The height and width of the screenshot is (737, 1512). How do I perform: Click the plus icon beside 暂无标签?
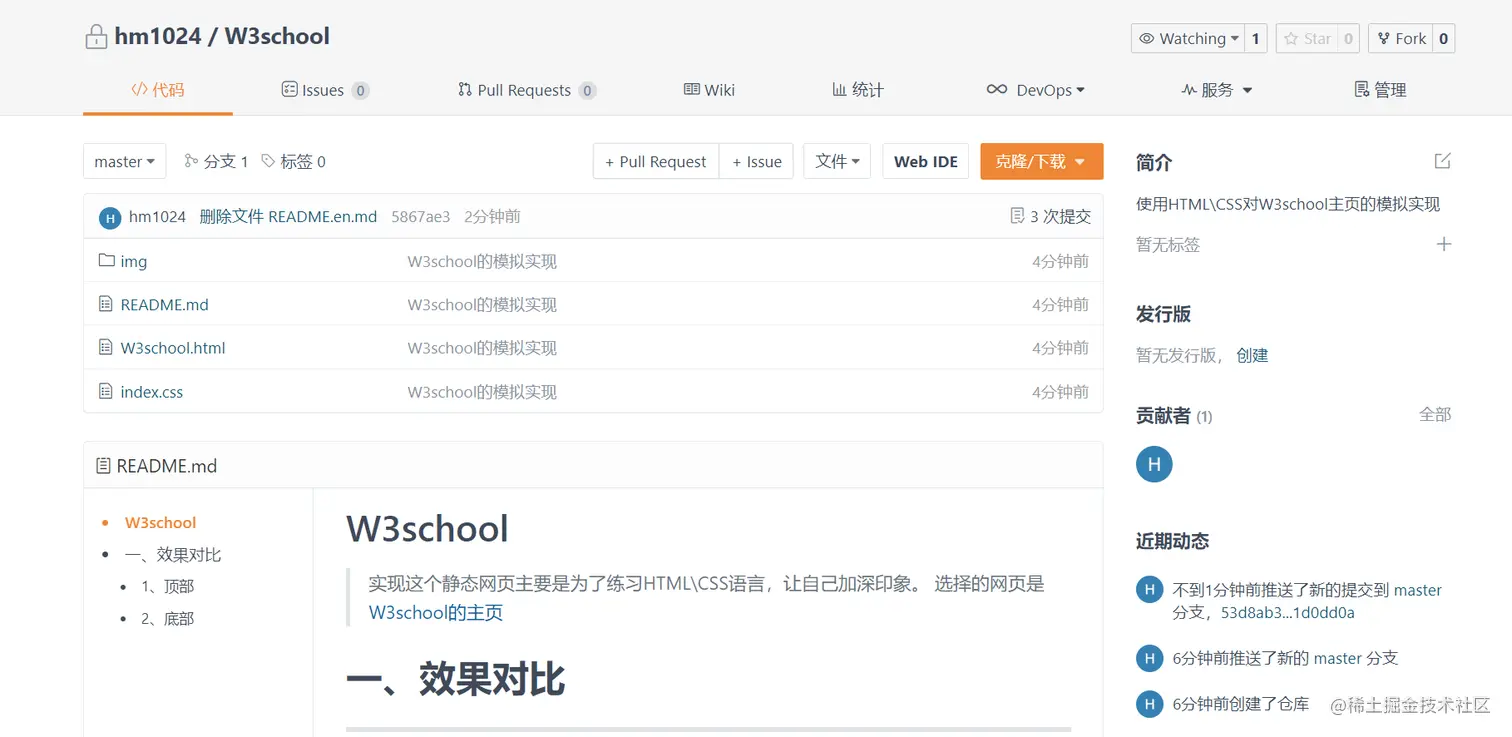(x=1443, y=243)
